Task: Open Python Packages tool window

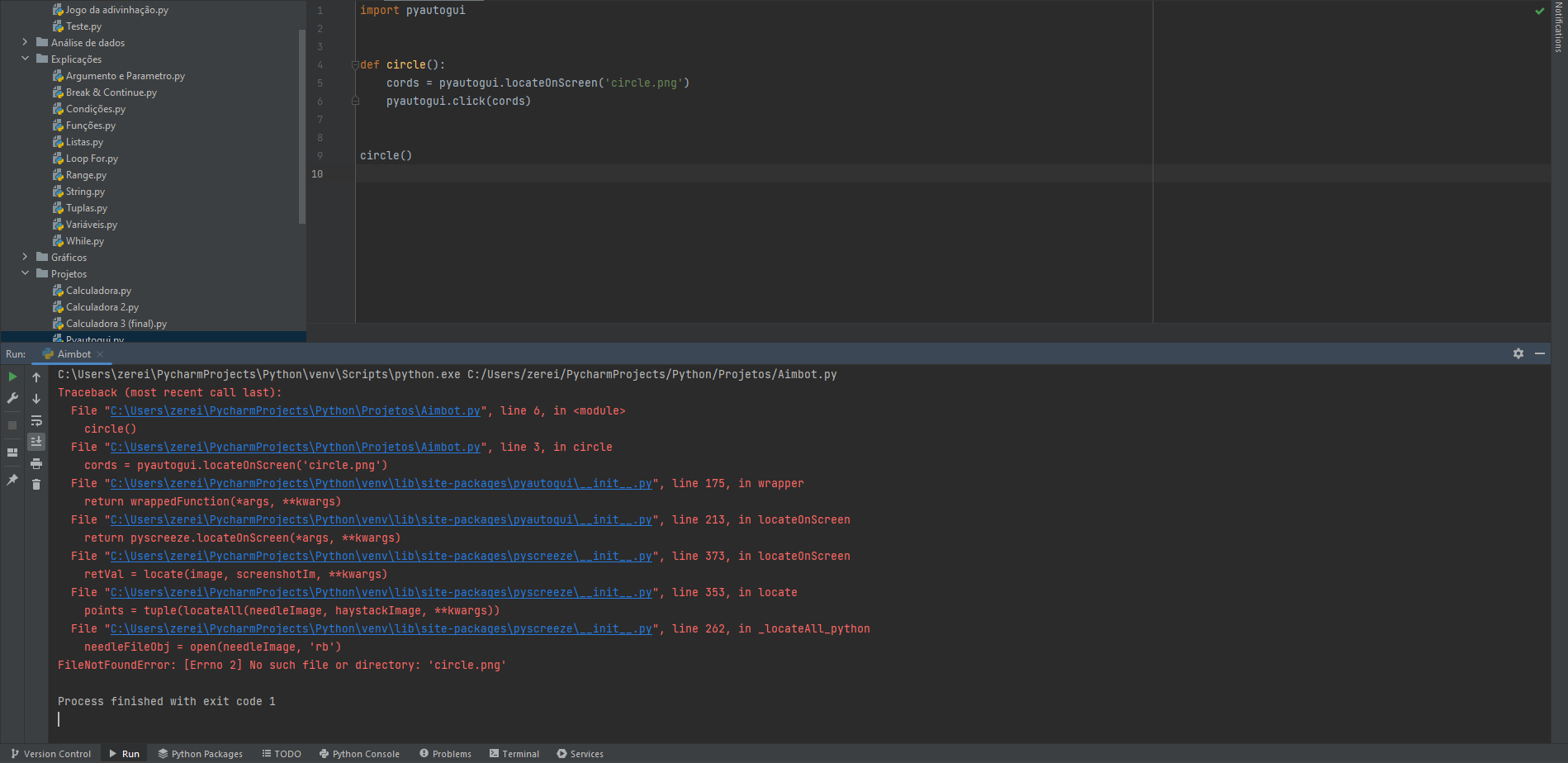Action: [x=201, y=754]
